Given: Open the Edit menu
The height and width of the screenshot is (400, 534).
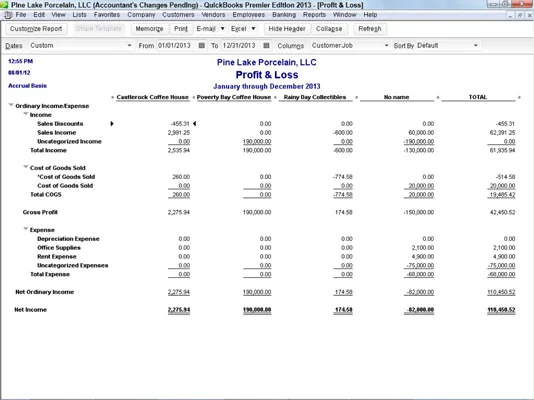Looking at the screenshot, I should (x=39, y=15).
